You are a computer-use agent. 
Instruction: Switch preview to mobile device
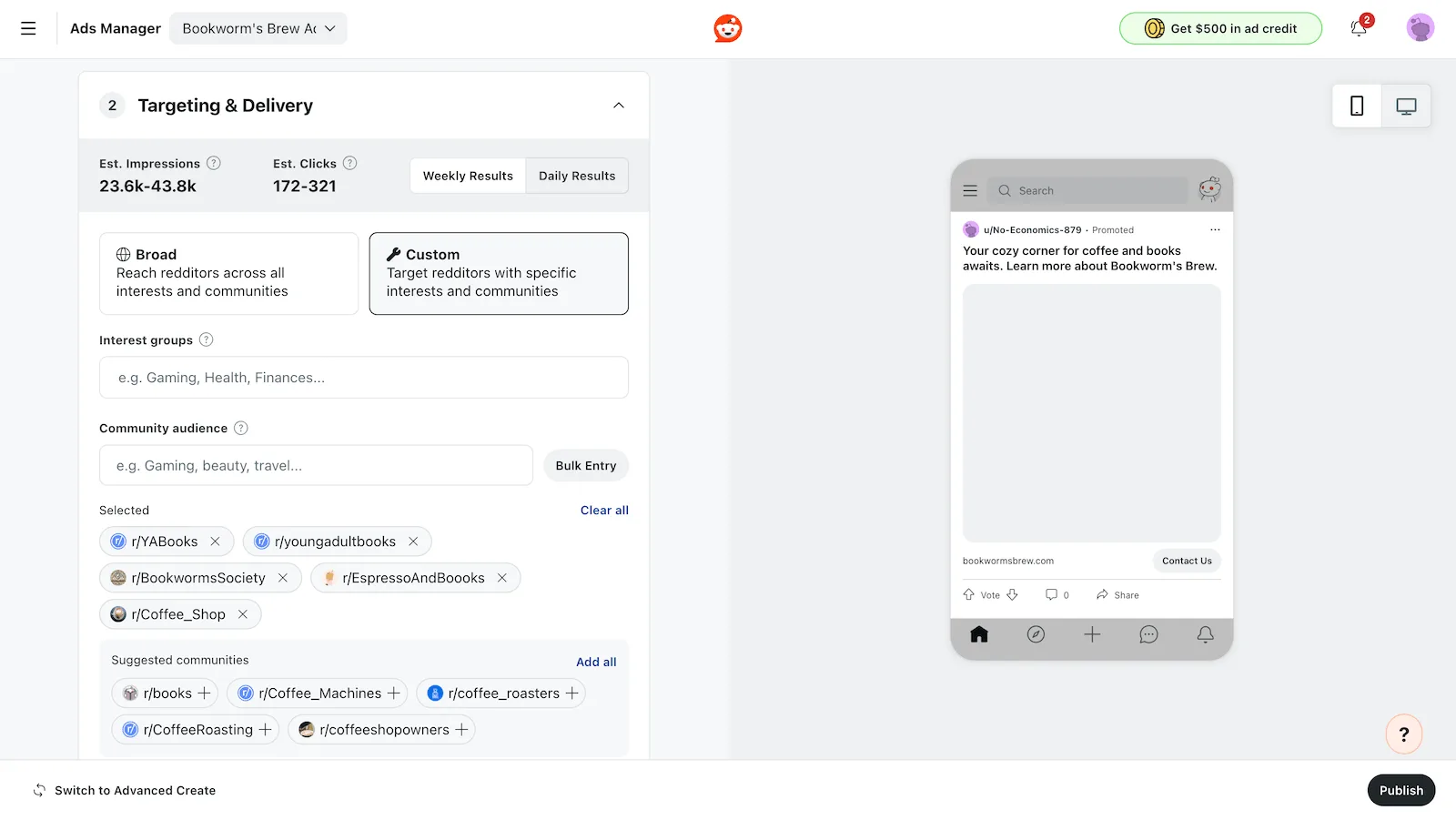point(1357,106)
